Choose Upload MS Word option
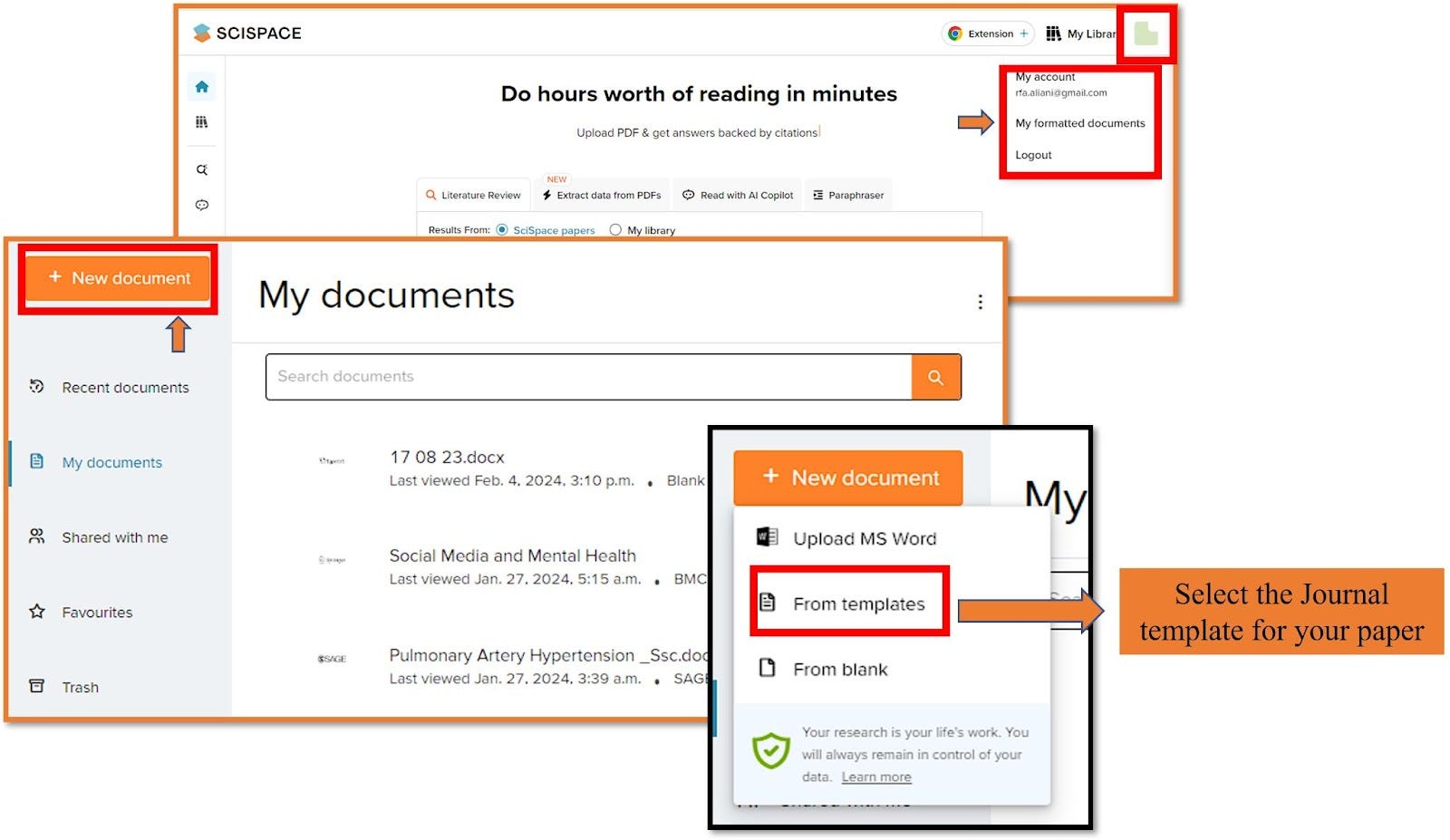The width and height of the screenshot is (1450, 840). [x=864, y=539]
